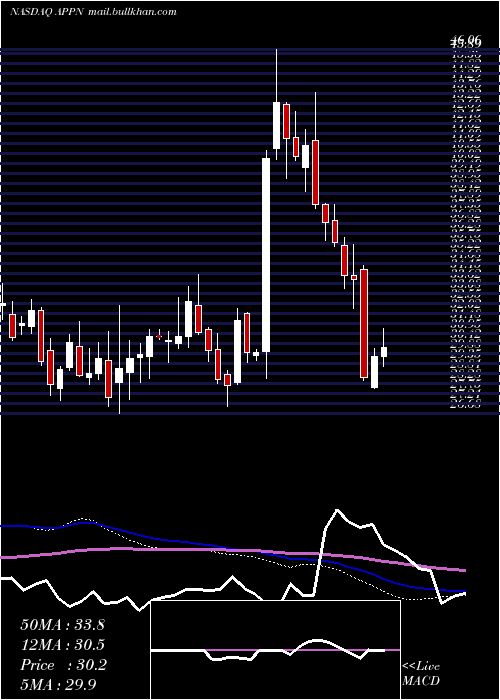Click the 'Price : 30.2' label
500x700 pixels.
tap(63, 665)
